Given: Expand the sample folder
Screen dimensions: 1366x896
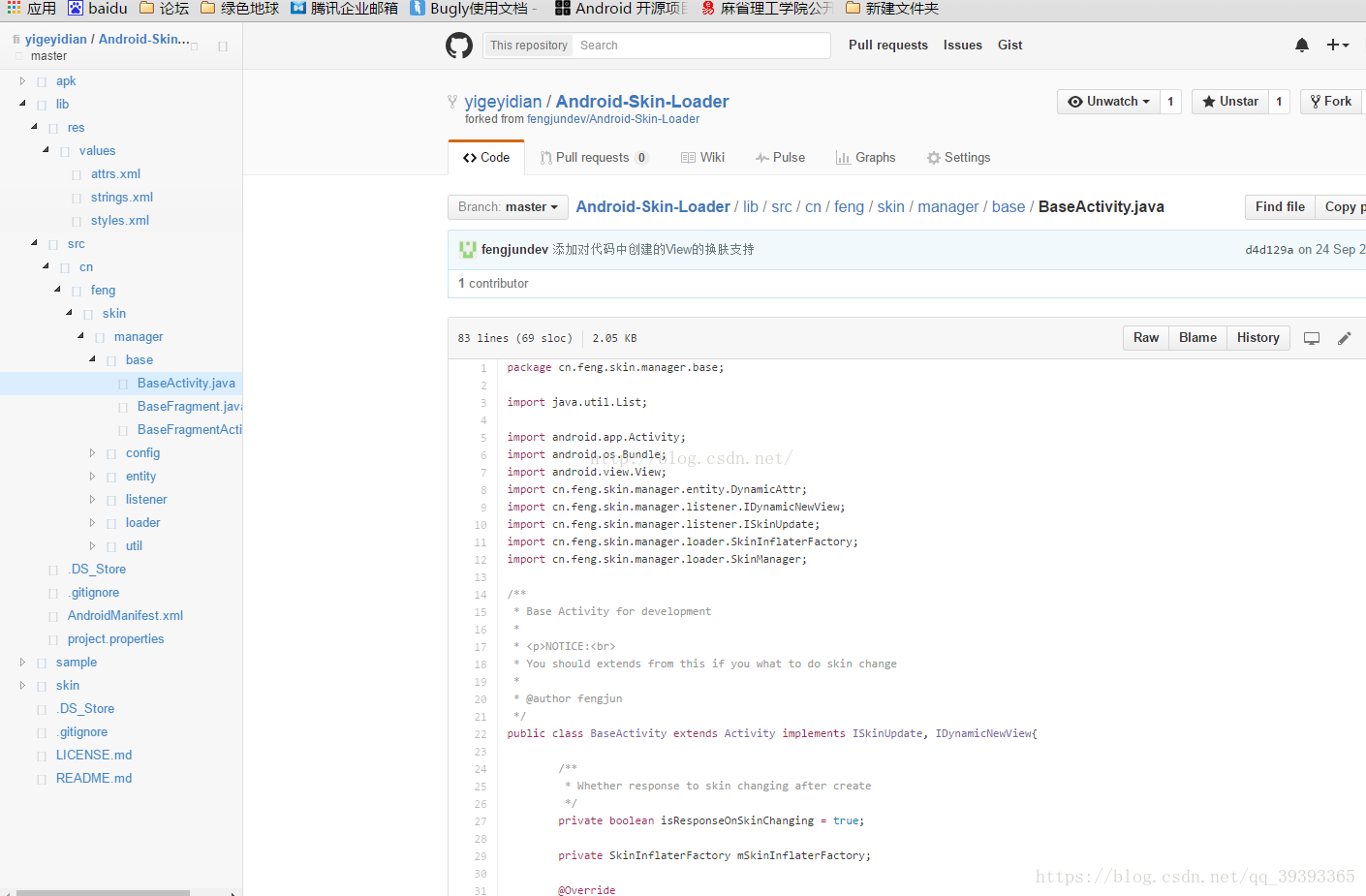Looking at the screenshot, I should [22, 662].
